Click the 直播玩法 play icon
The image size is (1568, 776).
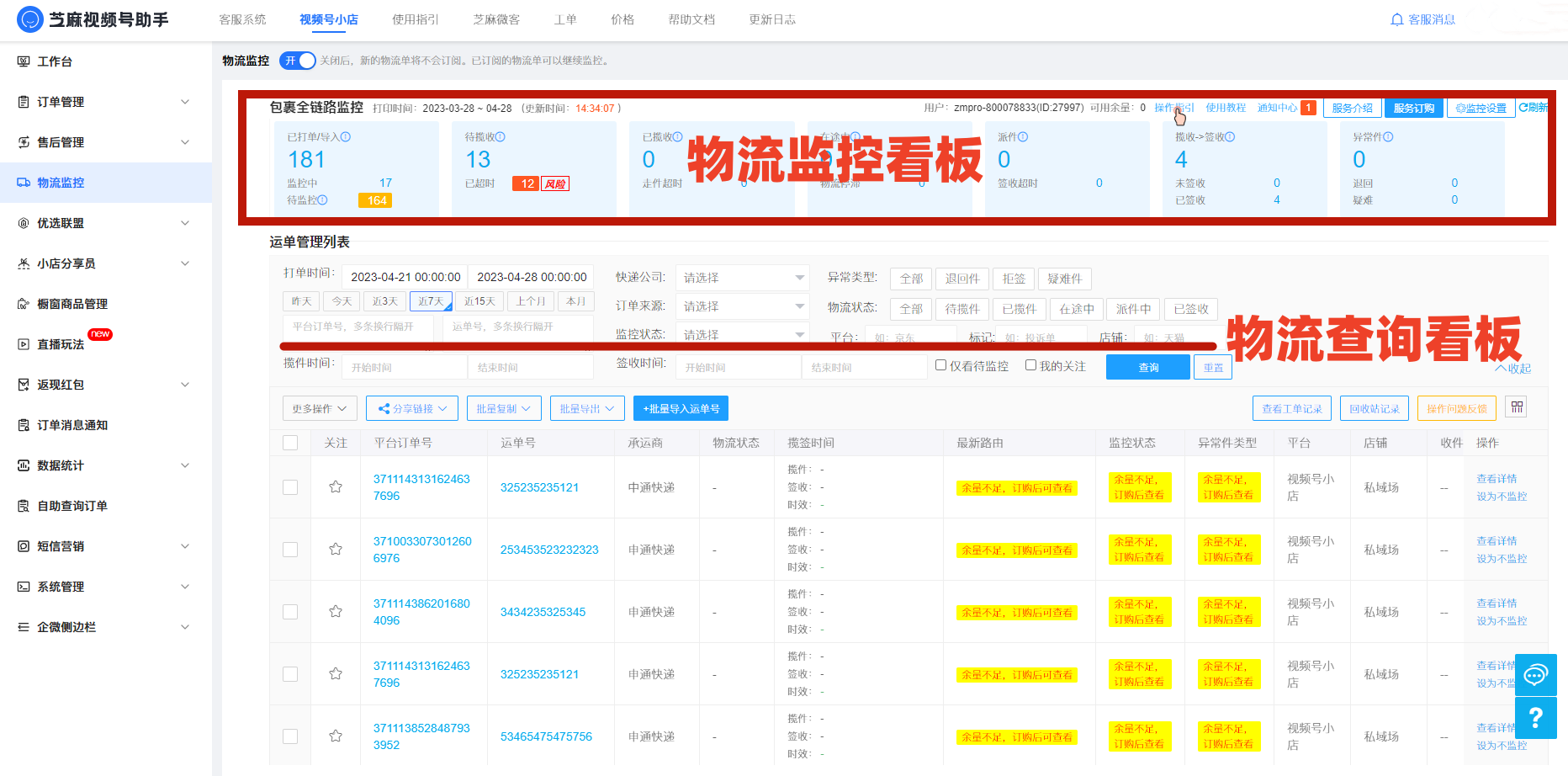point(24,344)
